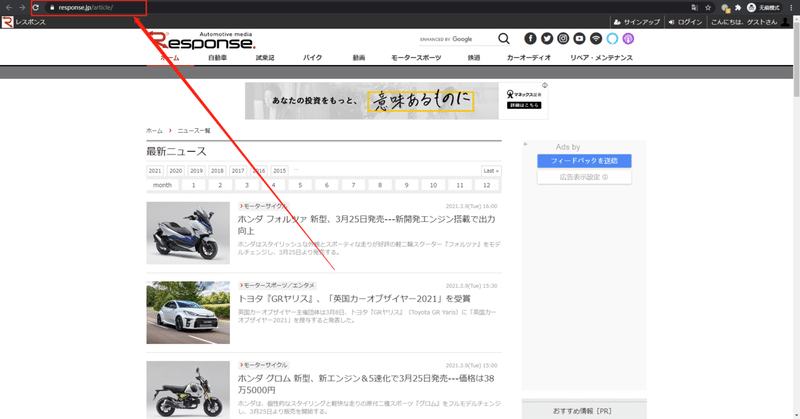Select month 5 in the month filter
The height and width of the screenshot is (419, 800).
(x=300, y=185)
